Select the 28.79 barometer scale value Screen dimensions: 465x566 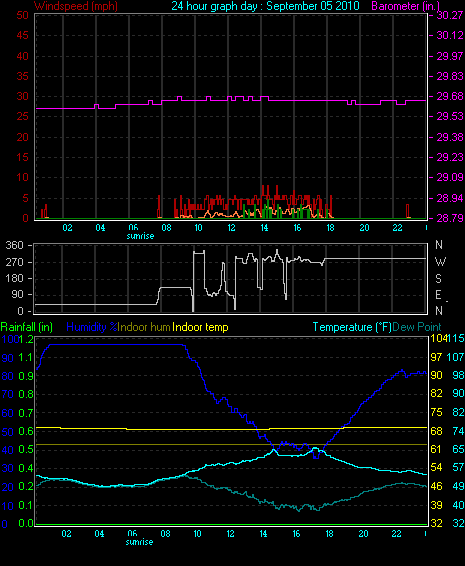click(449, 218)
